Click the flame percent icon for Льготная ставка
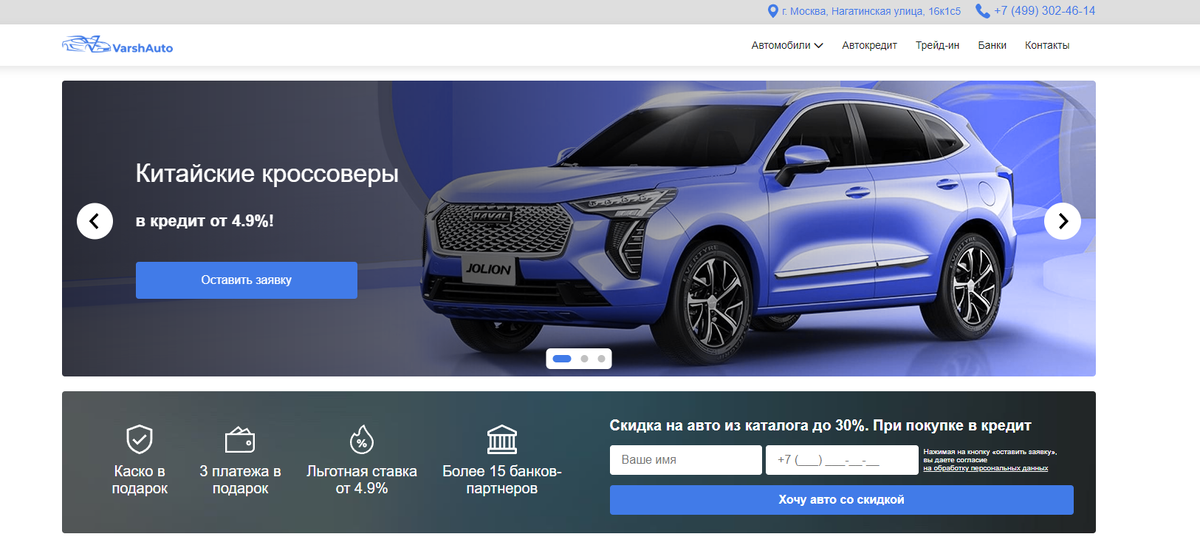The height and width of the screenshot is (551, 1200). [362, 439]
